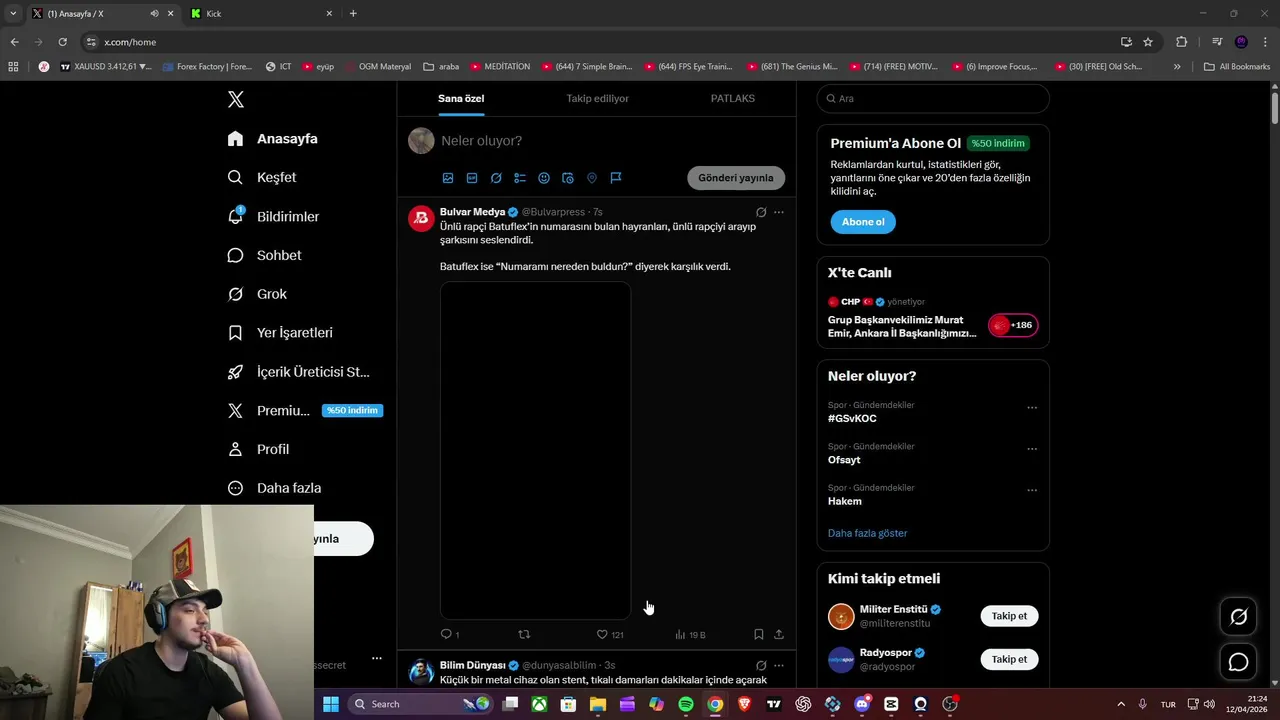Image resolution: width=1280 pixels, height=720 pixels.
Task: Add GIF to new post
Action: tap(472, 178)
